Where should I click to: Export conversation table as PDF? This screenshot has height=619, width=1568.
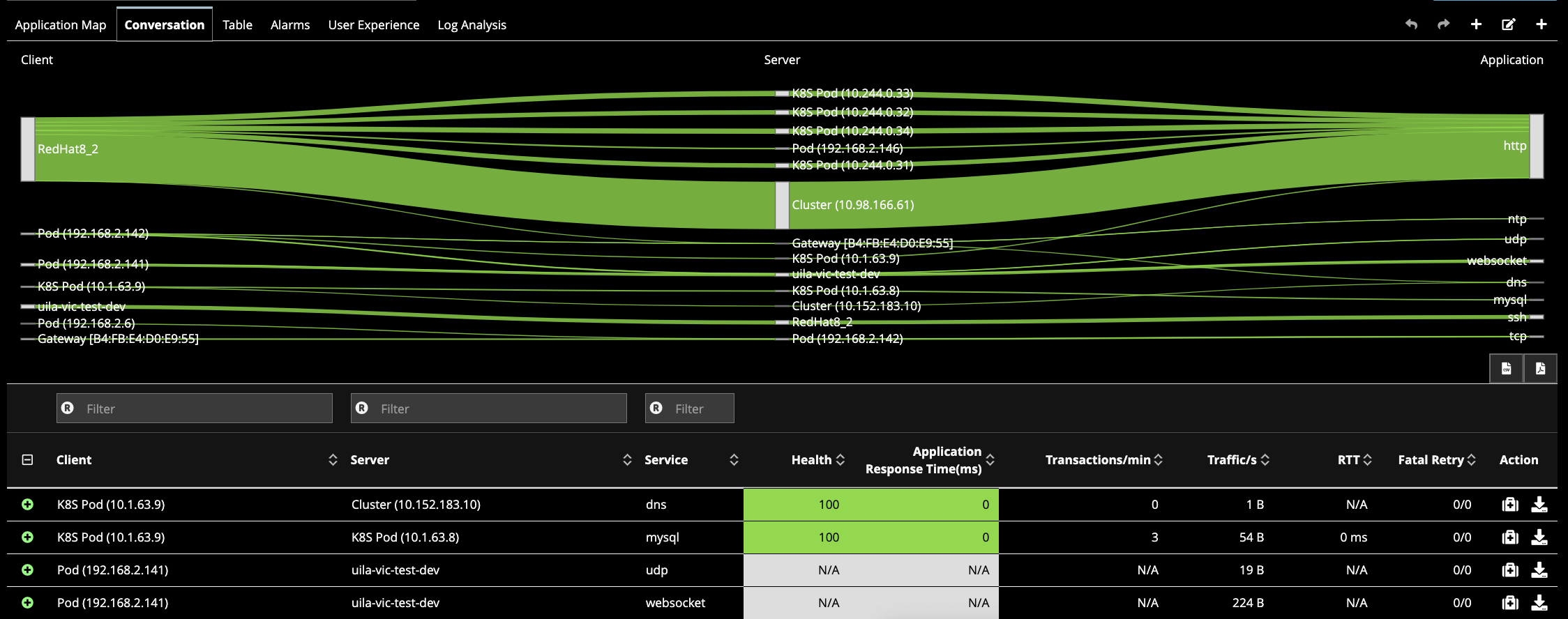(1540, 368)
